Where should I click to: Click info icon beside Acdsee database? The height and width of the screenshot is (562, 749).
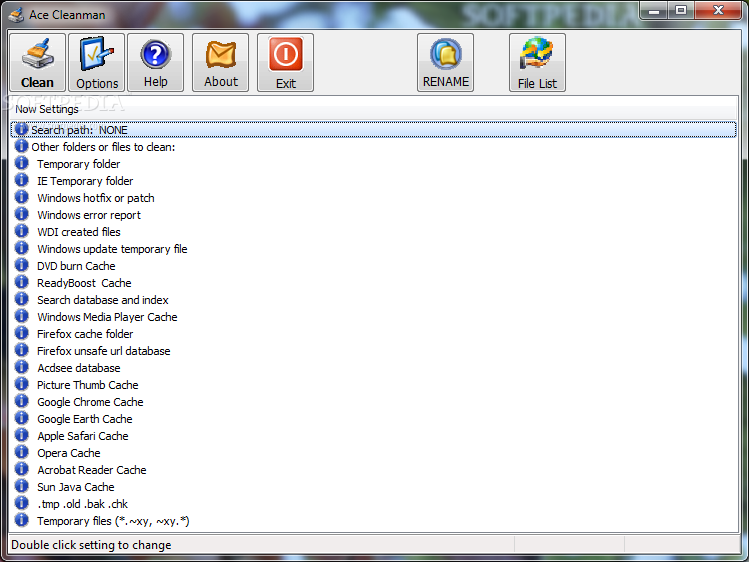click(21, 367)
